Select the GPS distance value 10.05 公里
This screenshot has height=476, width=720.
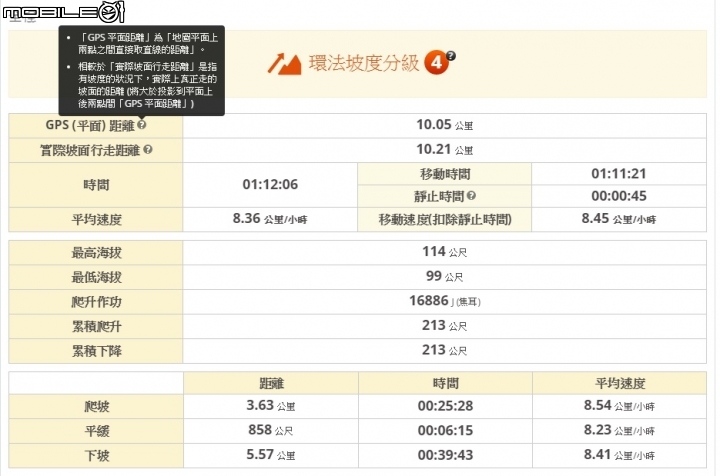444,125
